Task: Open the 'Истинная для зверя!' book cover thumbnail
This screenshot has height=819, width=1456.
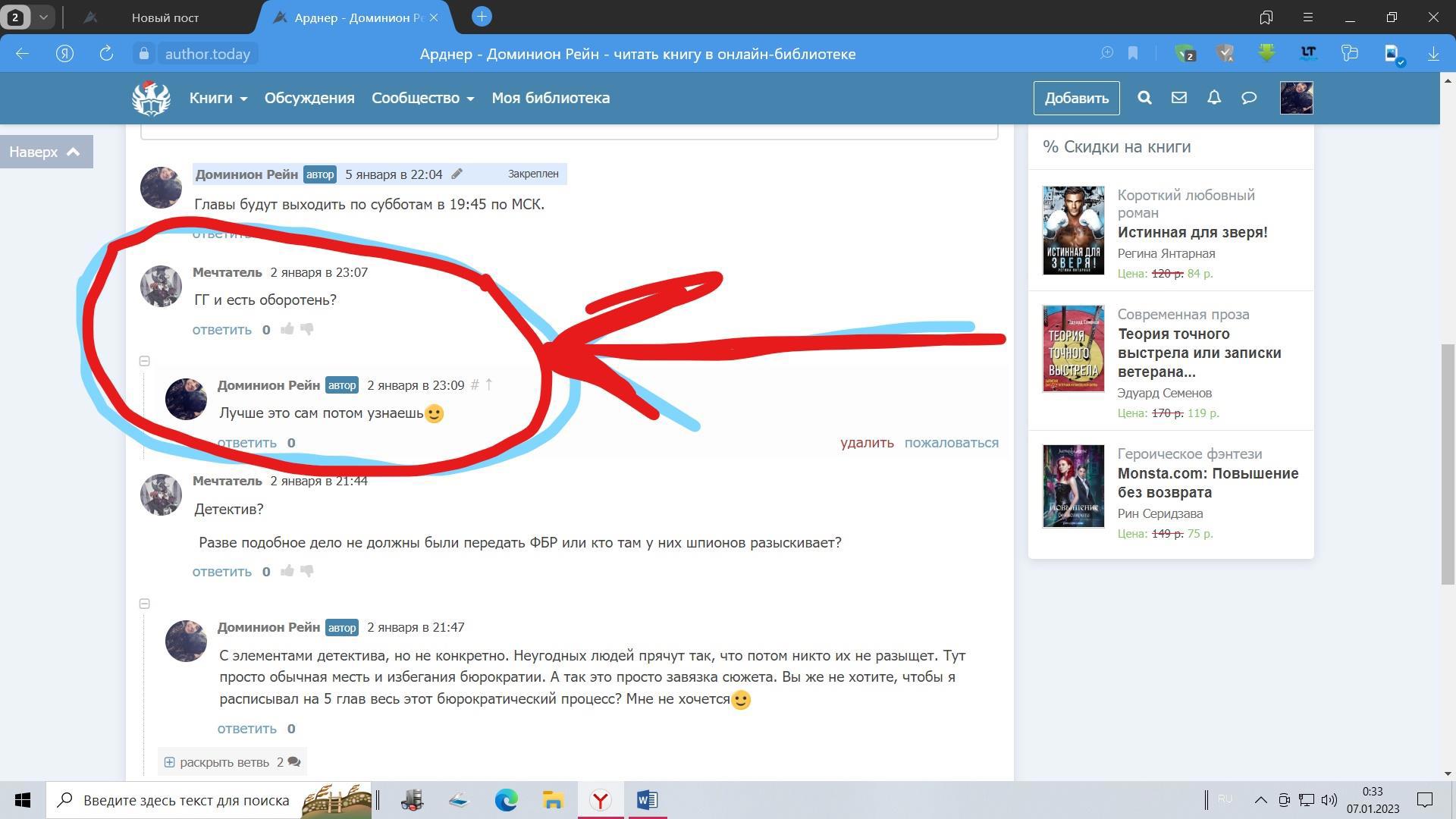Action: tap(1073, 231)
